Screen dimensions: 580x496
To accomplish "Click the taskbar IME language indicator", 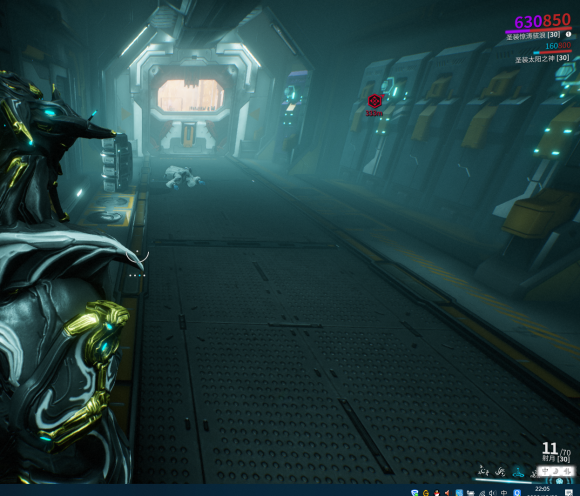I will 504,493.
